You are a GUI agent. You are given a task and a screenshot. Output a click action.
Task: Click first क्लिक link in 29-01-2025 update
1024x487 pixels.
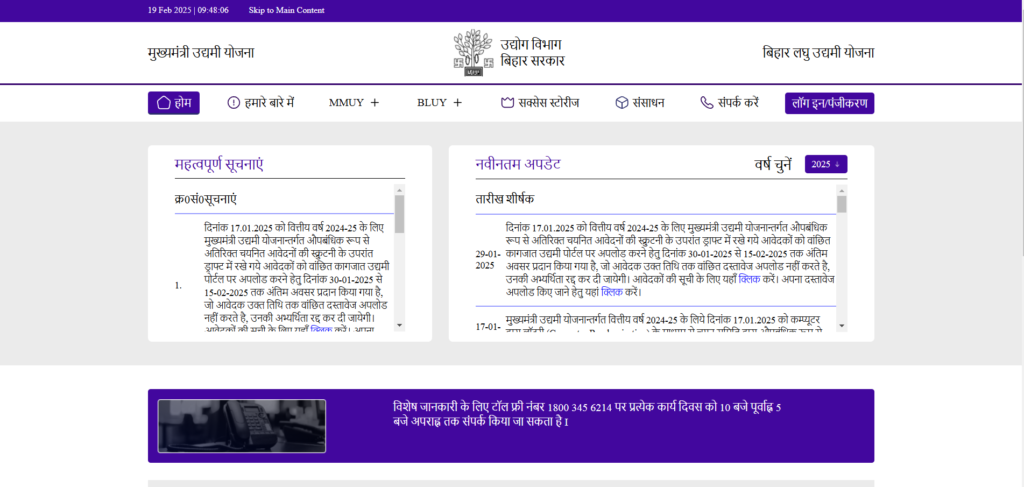[749, 279]
